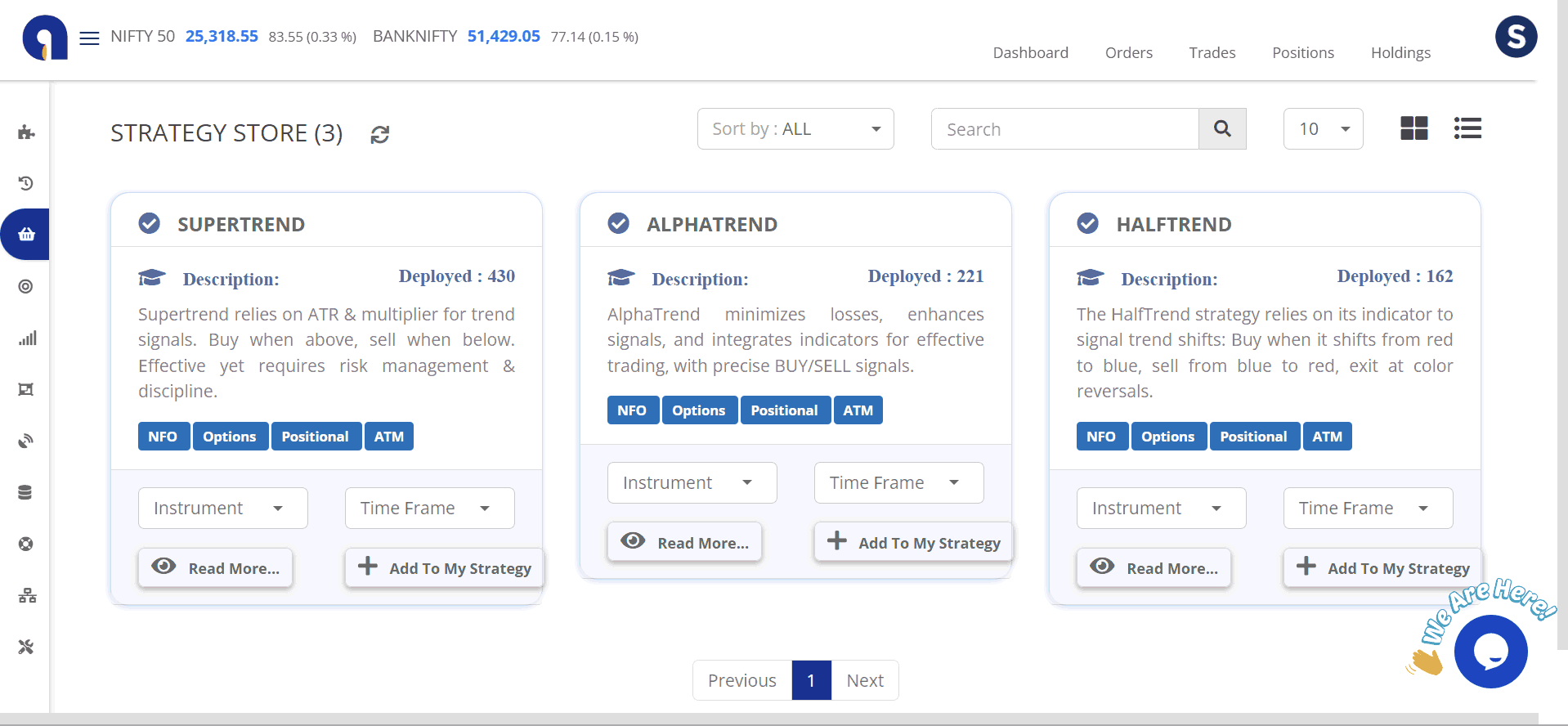Image resolution: width=1568 pixels, height=726 pixels.
Task: Click the horizontal scrollbar at page bottom
Action: 768,719
